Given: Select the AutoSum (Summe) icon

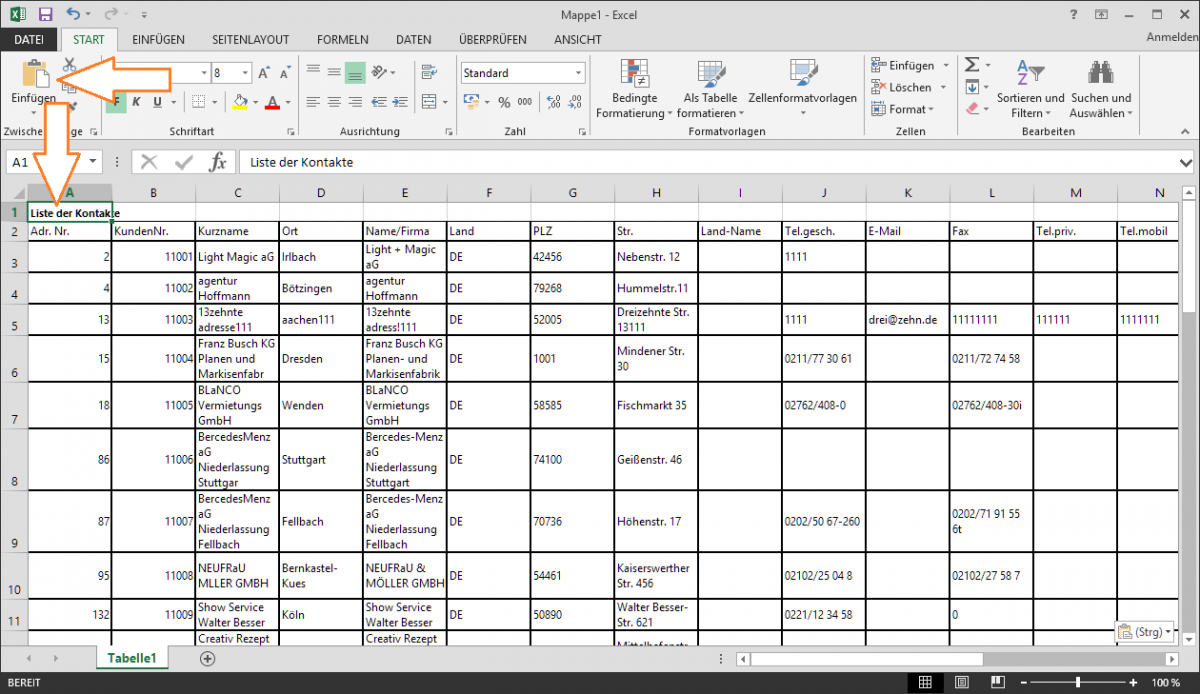Looking at the screenshot, I should (x=972, y=64).
